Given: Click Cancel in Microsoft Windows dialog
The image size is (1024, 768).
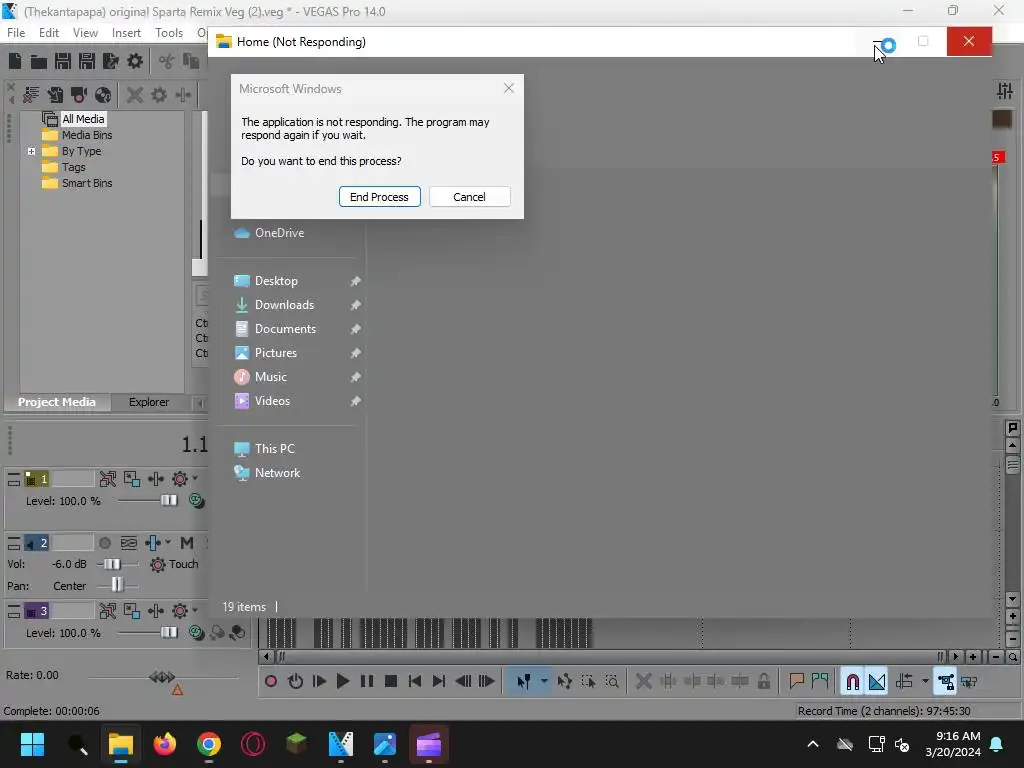Looking at the screenshot, I should [x=470, y=197].
